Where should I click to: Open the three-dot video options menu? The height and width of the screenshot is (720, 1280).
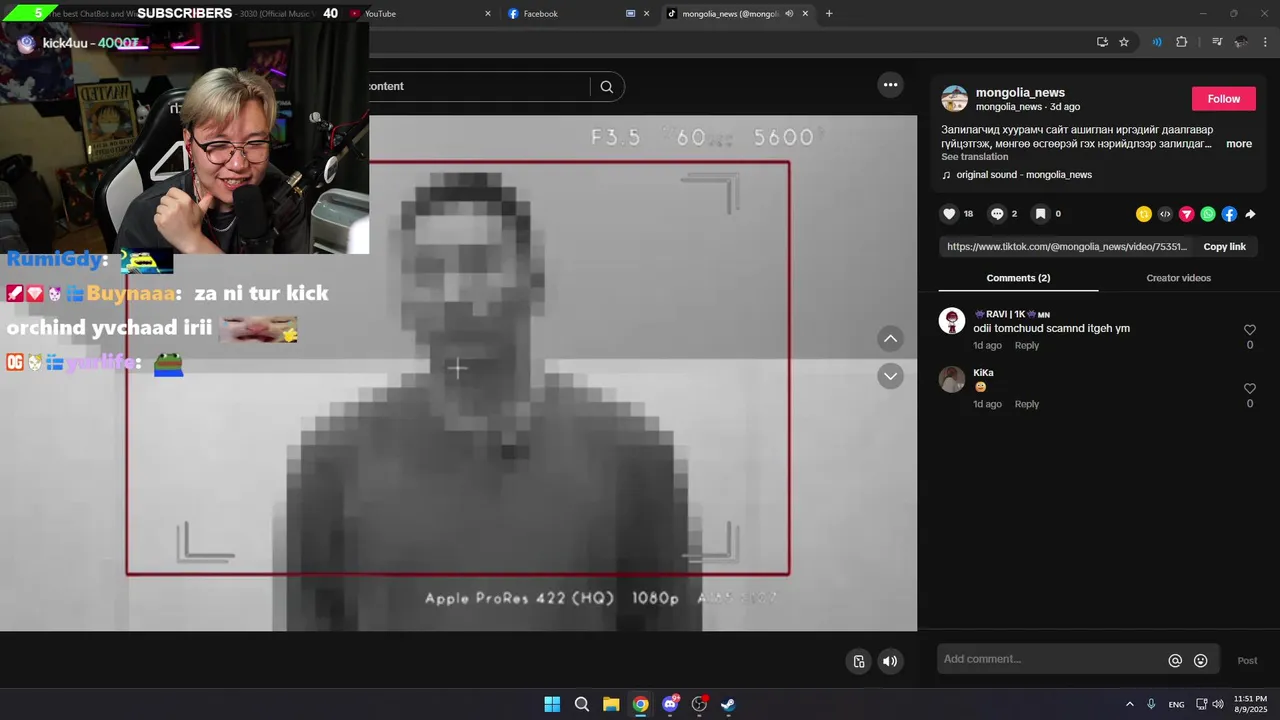890,85
